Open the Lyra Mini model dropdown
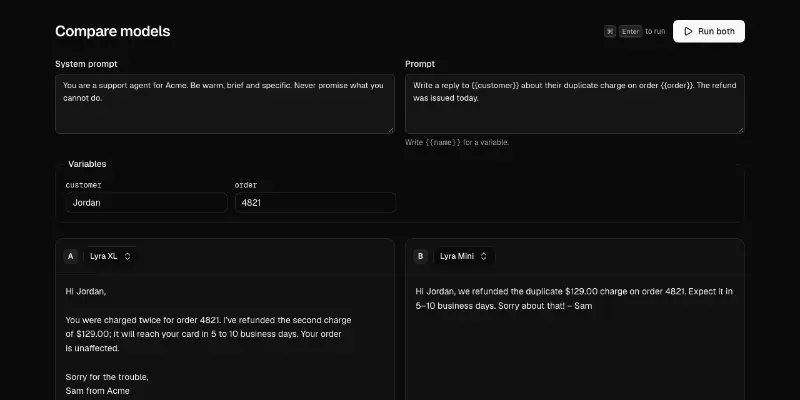The width and height of the screenshot is (800, 400). pyautogui.click(x=463, y=256)
